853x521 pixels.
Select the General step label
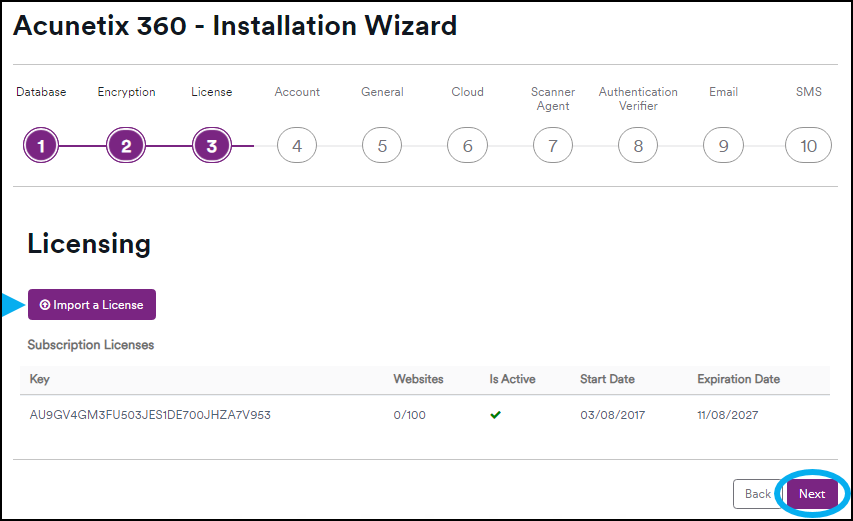[x=382, y=92]
